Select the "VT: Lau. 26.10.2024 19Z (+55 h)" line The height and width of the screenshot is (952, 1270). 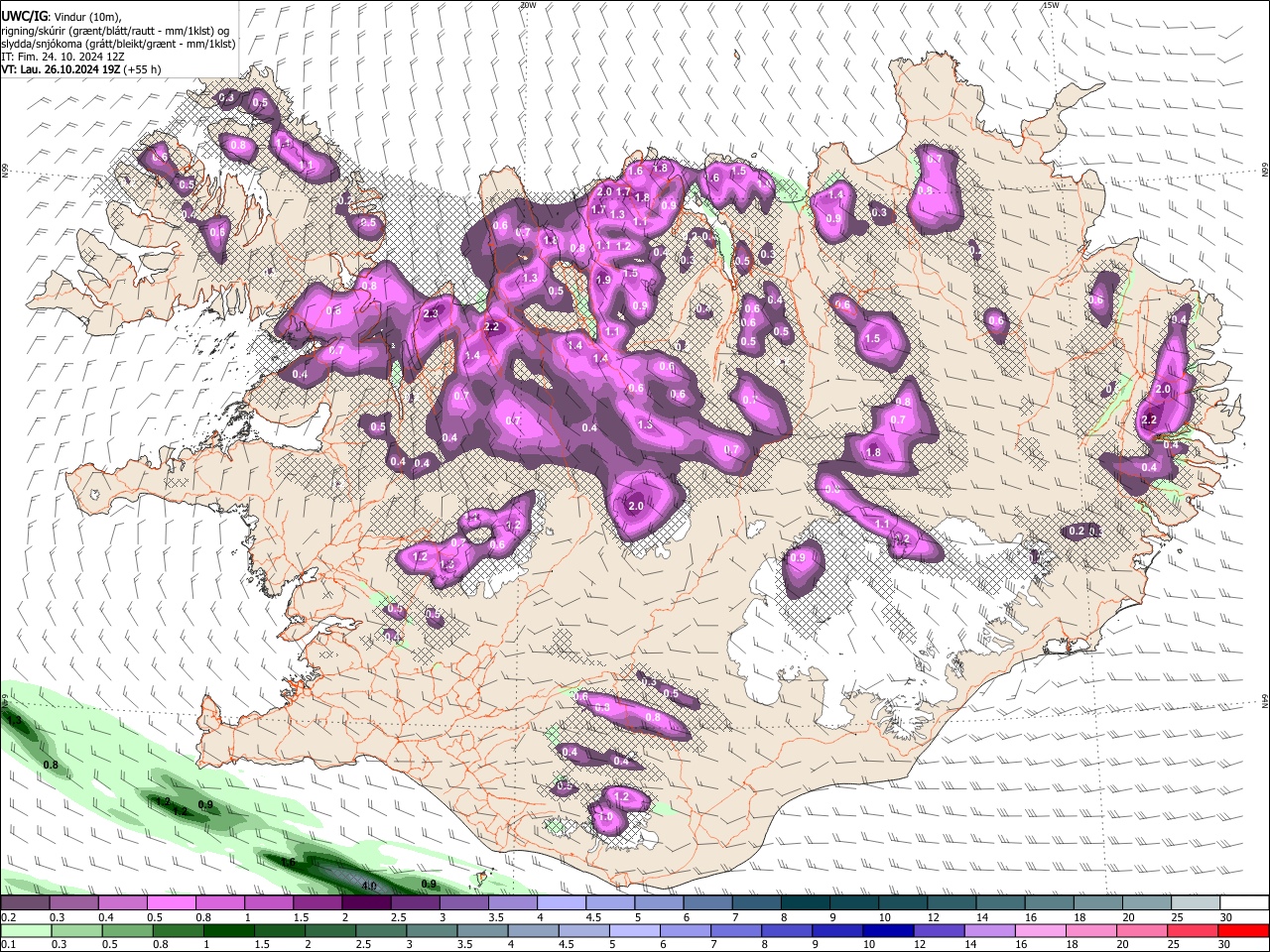(81, 69)
